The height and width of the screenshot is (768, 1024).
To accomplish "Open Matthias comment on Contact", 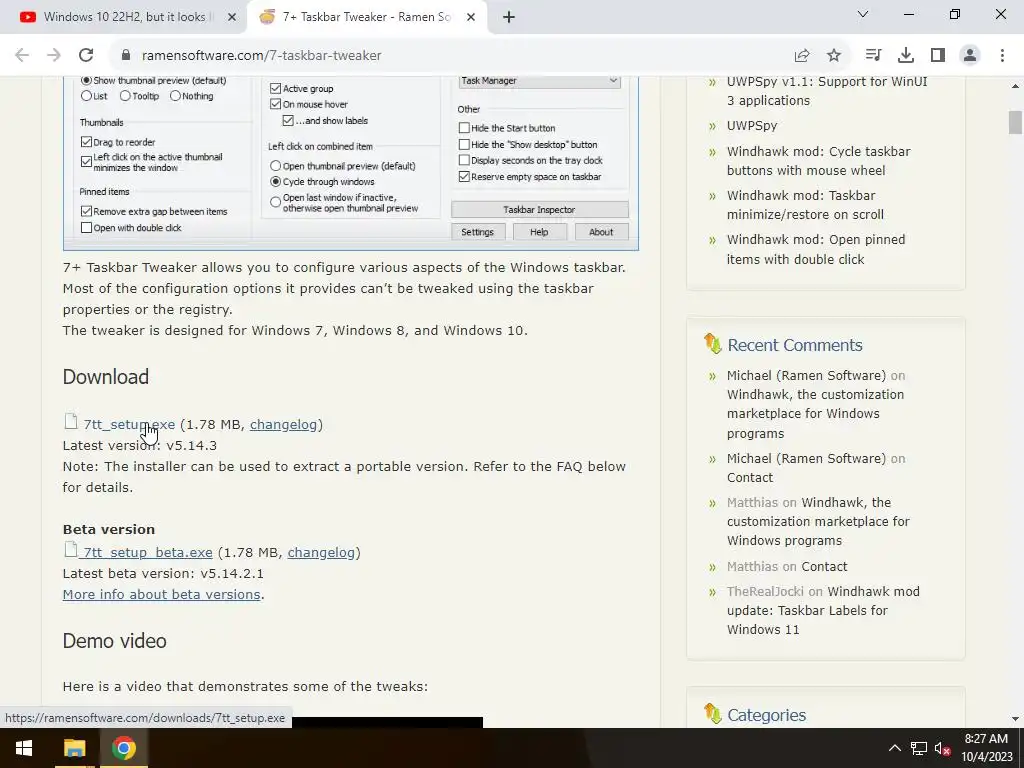I will 824,566.
